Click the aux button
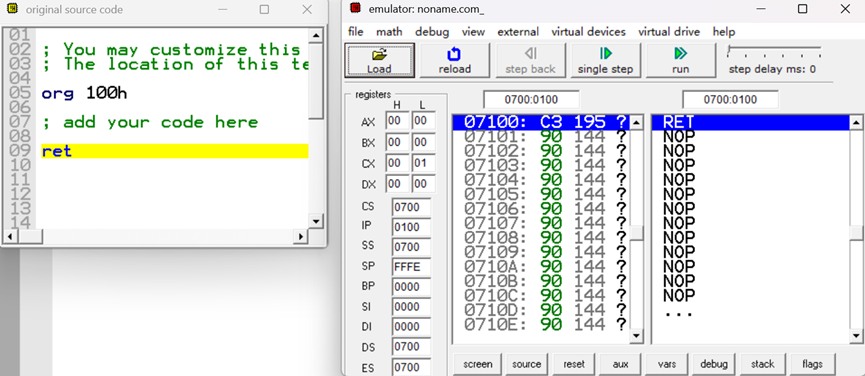 (621, 364)
